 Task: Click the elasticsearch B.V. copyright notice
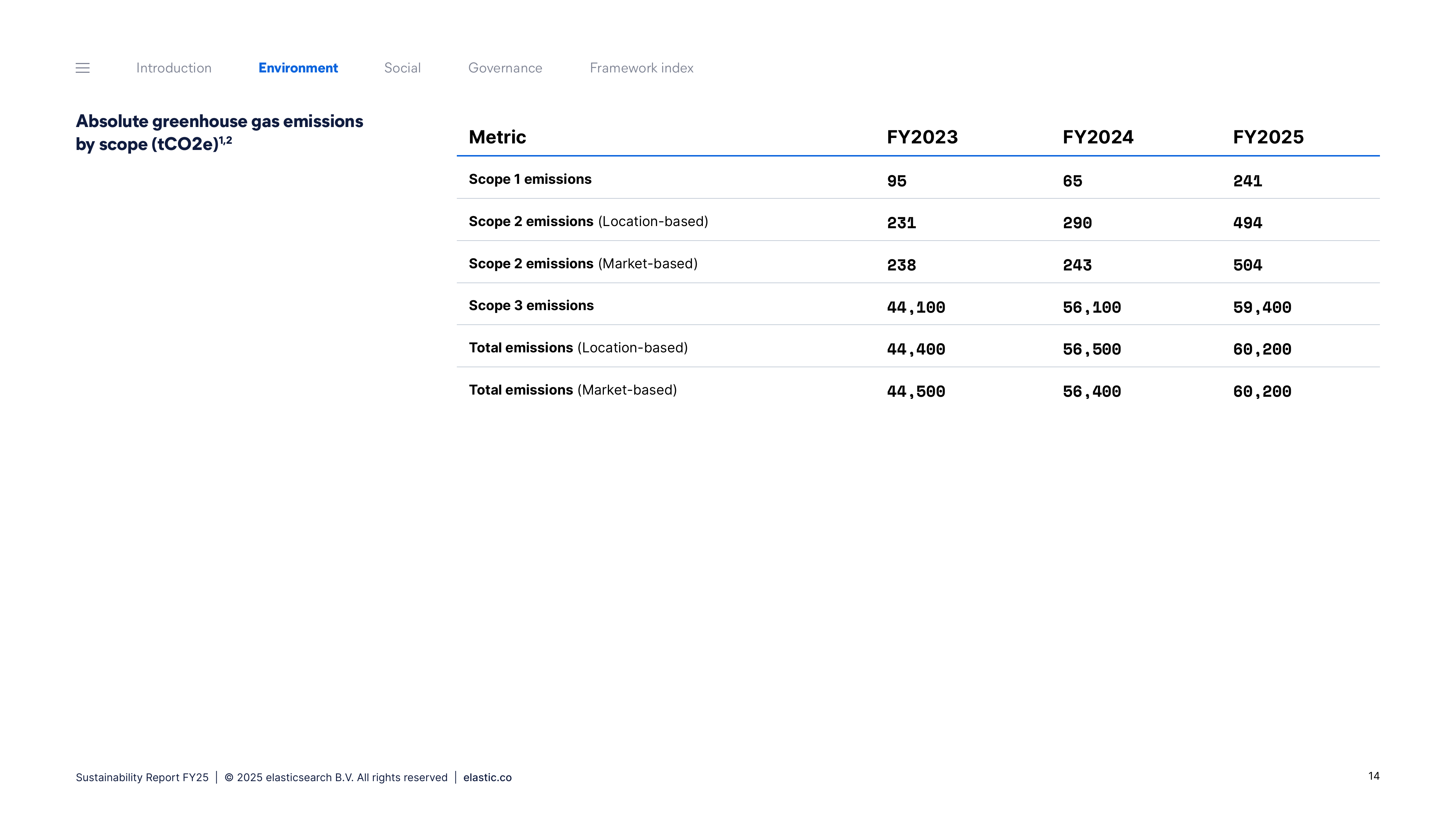coord(336,777)
